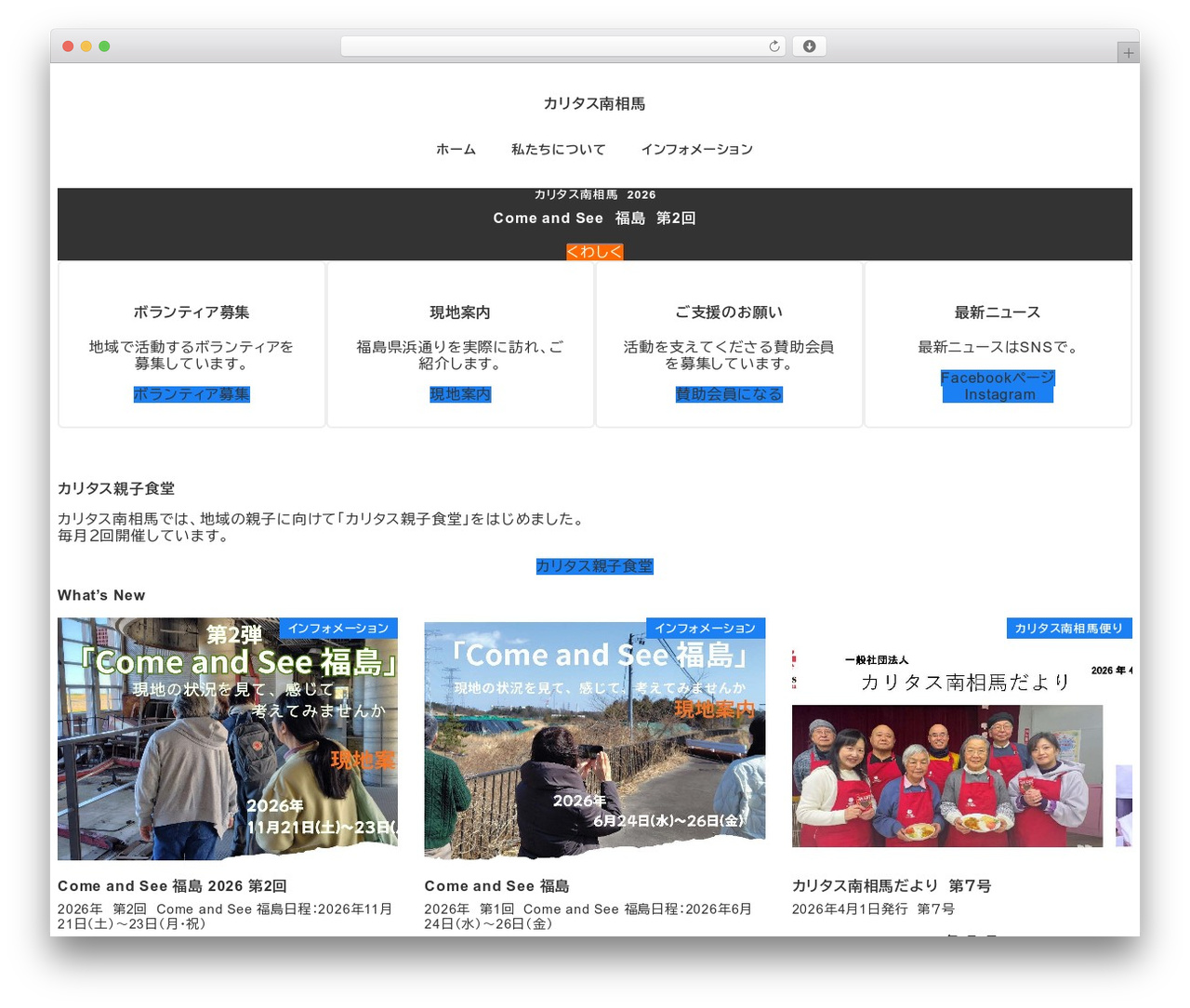1190x1008 pixels.
Task: Open the 私たちについて menu item
Action: (558, 149)
